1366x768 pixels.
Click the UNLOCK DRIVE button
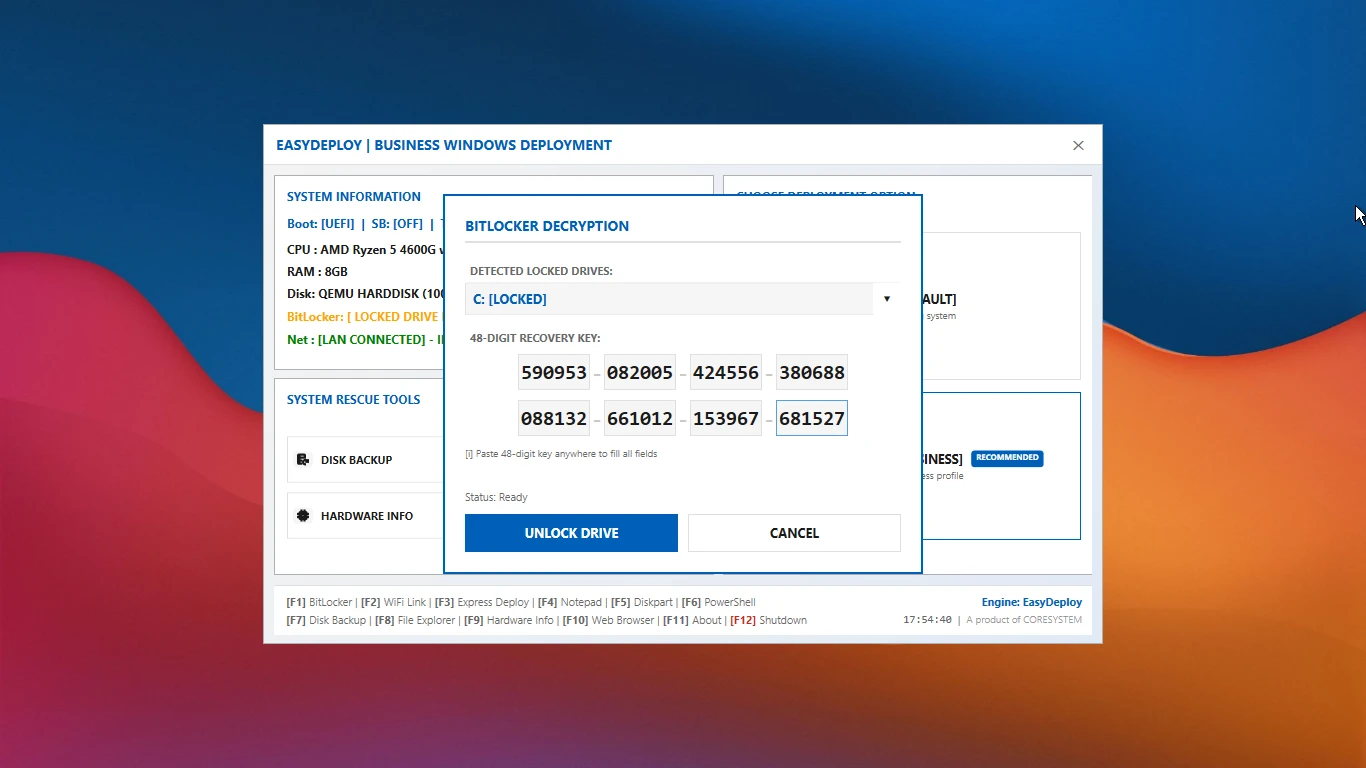[571, 533]
